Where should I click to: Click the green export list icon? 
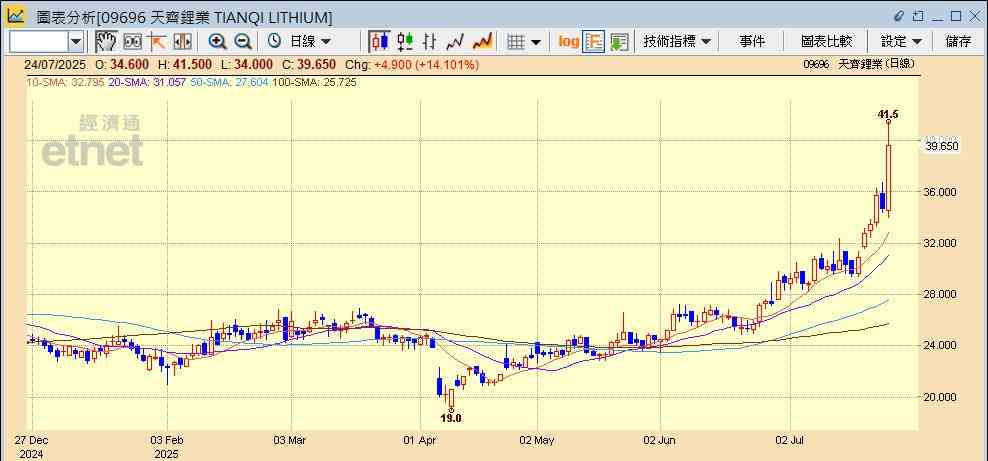tap(619, 42)
